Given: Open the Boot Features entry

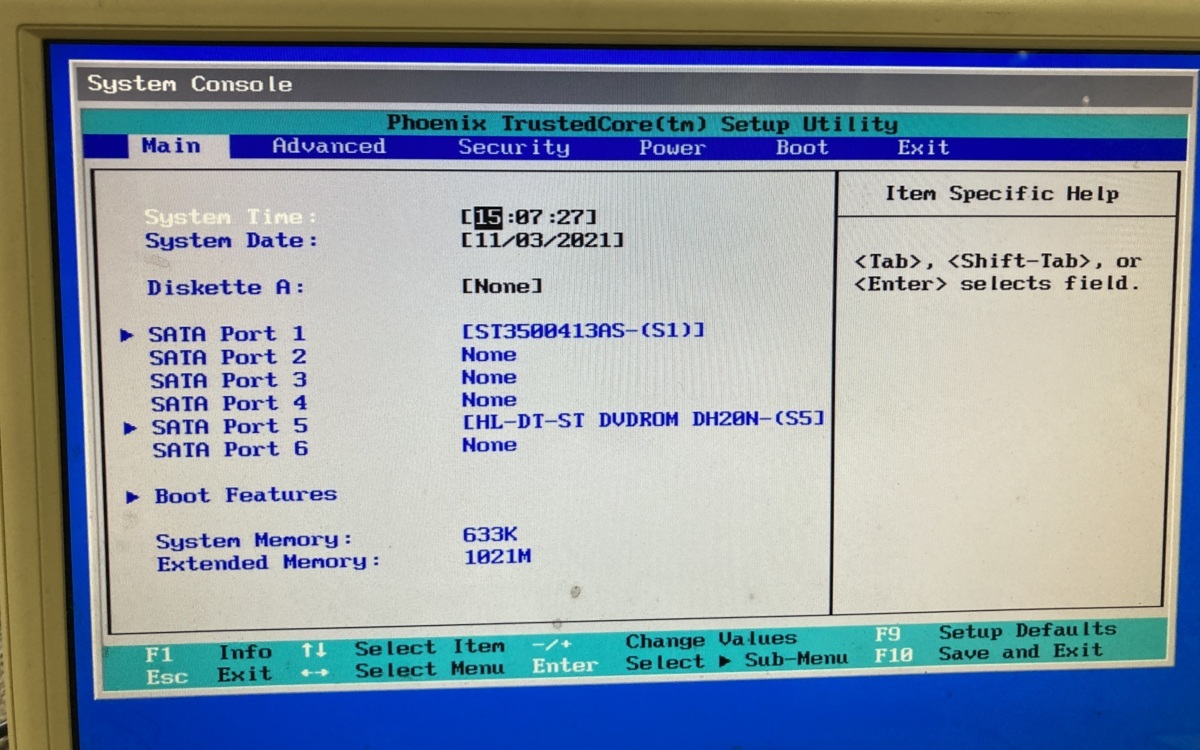Looking at the screenshot, I should [x=246, y=495].
